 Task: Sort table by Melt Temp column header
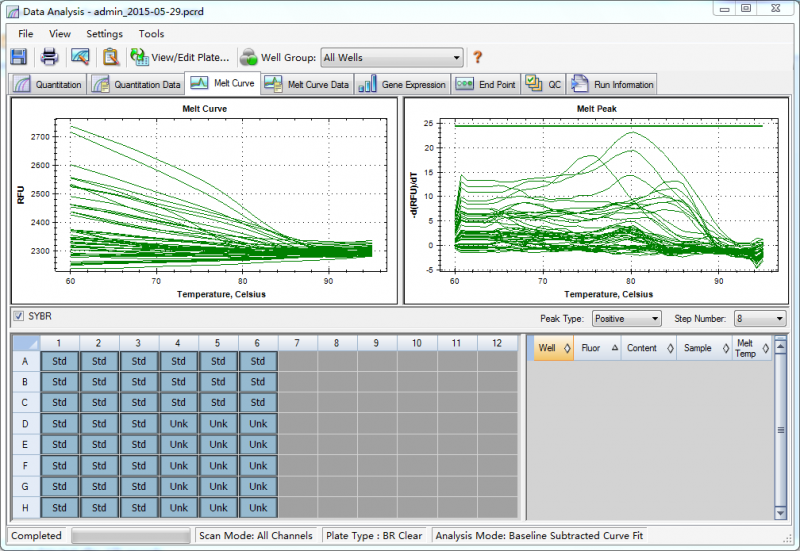[x=748, y=348]
